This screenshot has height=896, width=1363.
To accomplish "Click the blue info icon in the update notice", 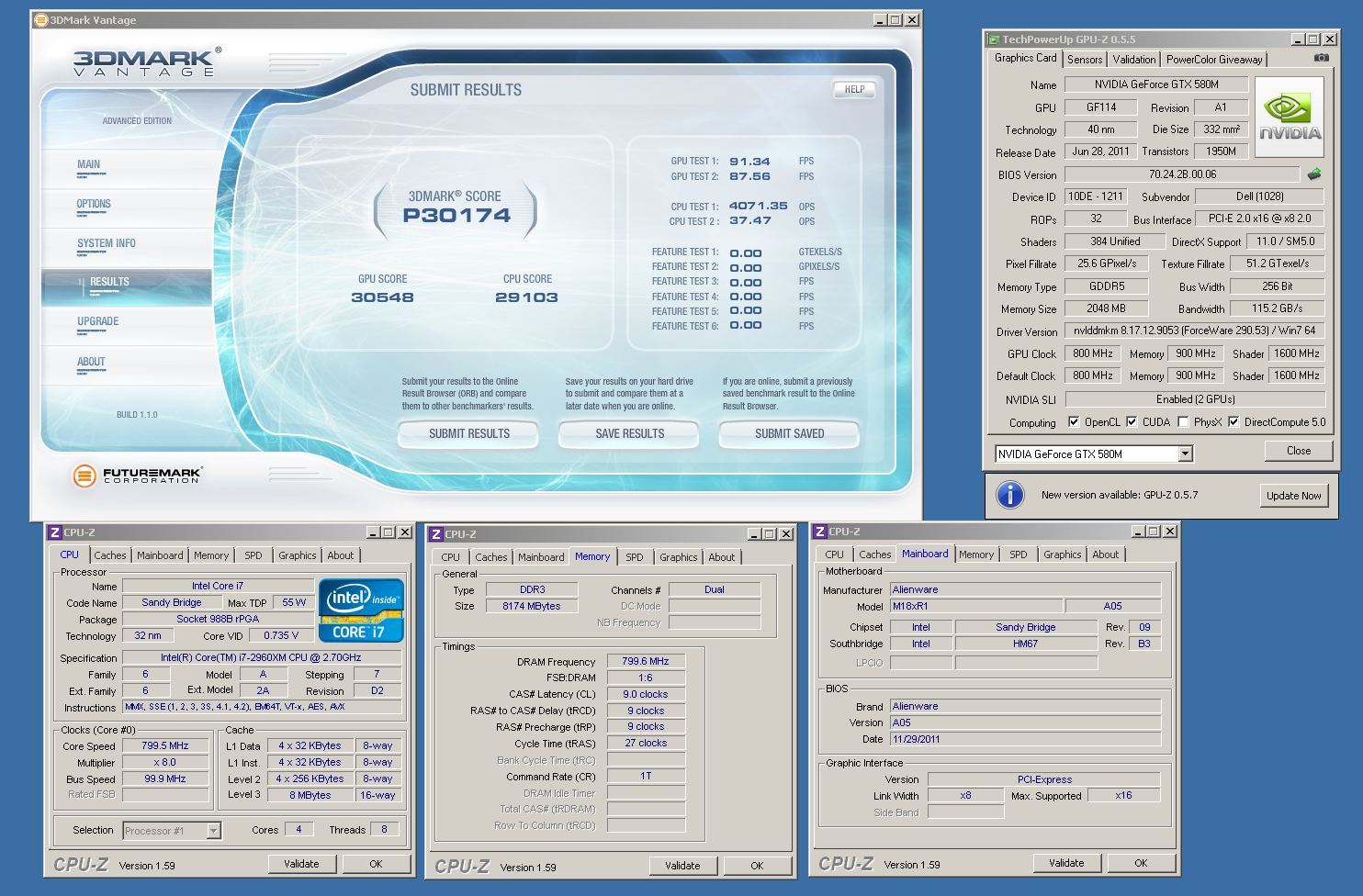I will 1009,495.
